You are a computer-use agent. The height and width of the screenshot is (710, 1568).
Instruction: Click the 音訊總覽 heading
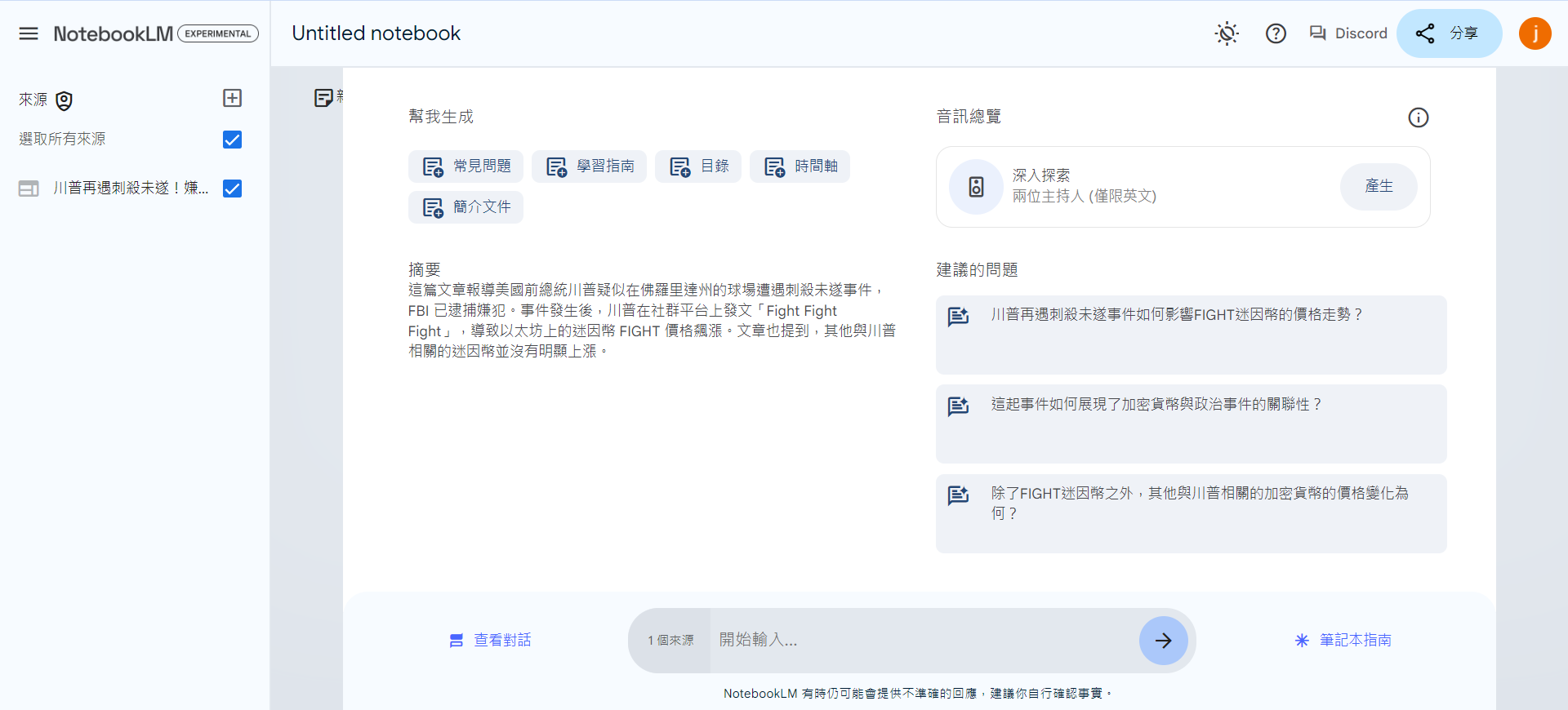coord(969,117)
